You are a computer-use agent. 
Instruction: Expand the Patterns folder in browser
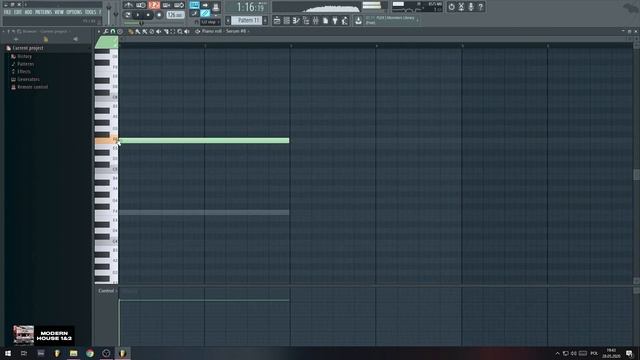click(25, 64)
